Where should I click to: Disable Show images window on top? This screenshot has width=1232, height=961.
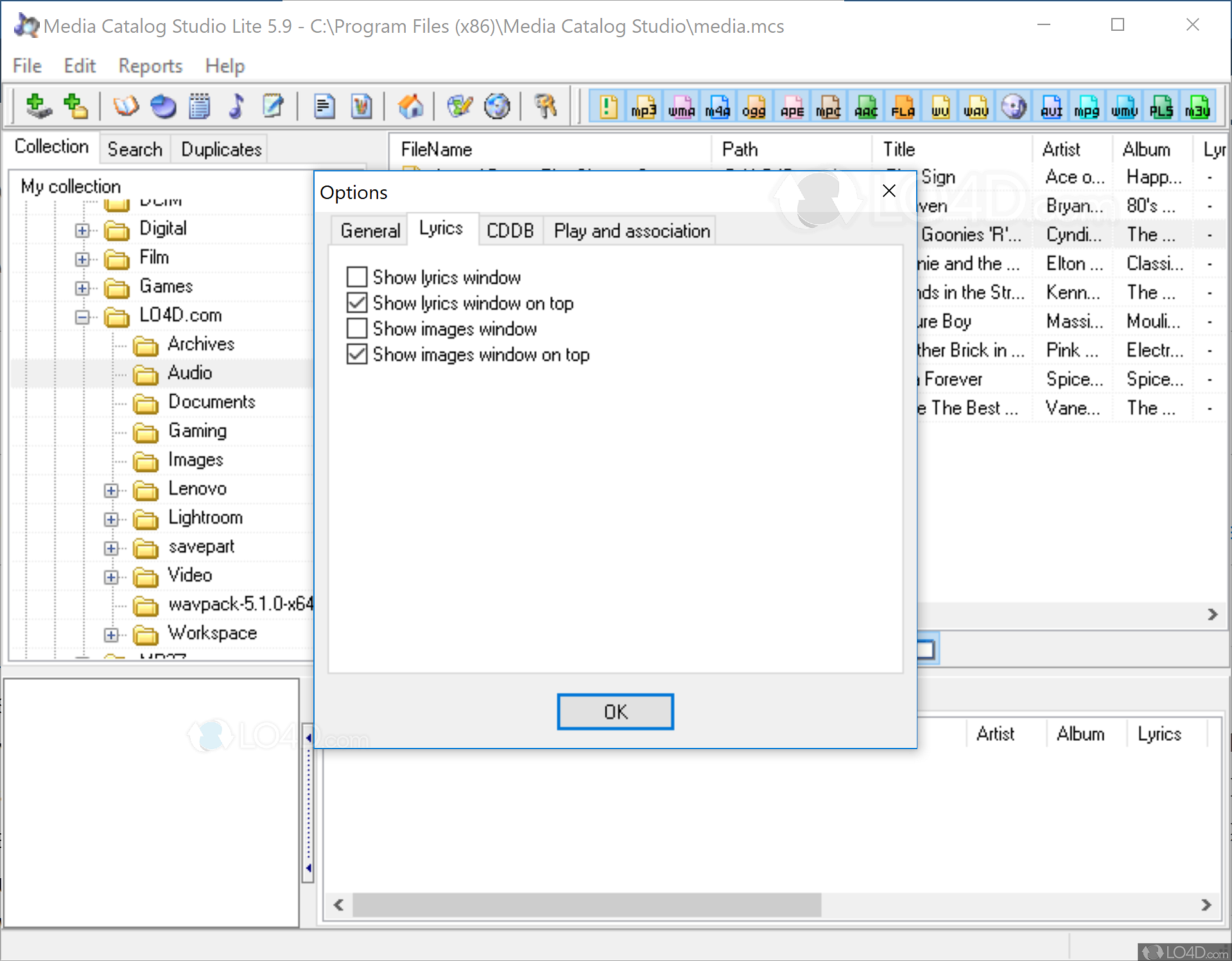[358, 354]
